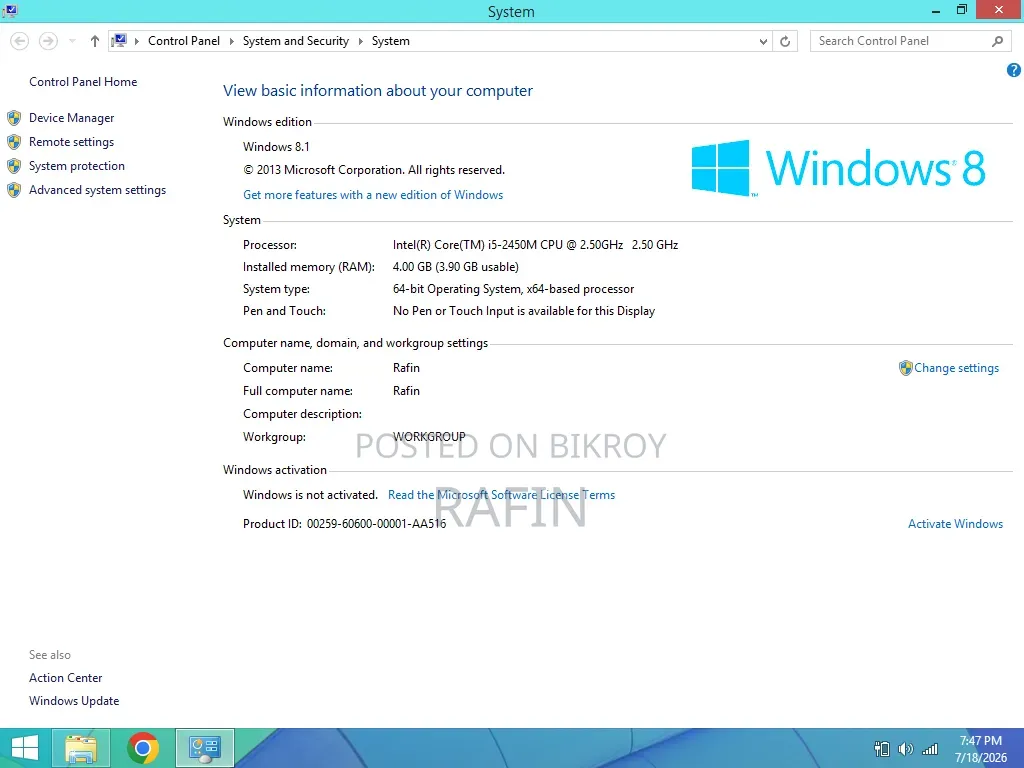This screenshot has width=1024, height=768.
Task: Click Activate Windows link
Action: 955,524
